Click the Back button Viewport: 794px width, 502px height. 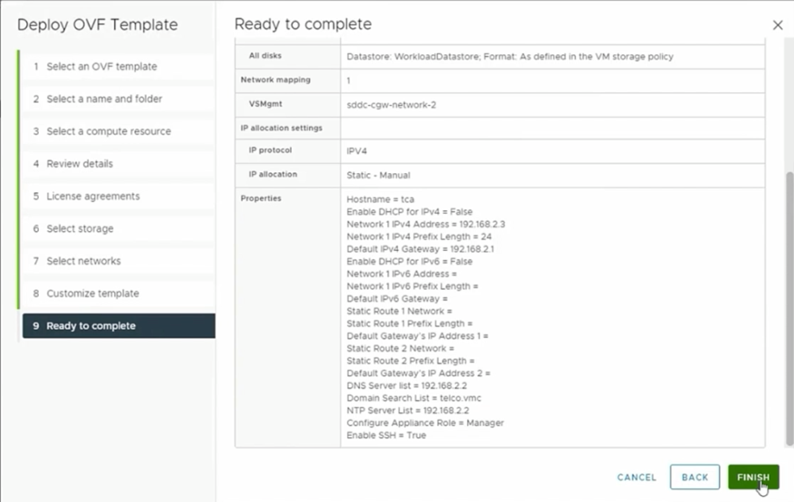point(694,477)
